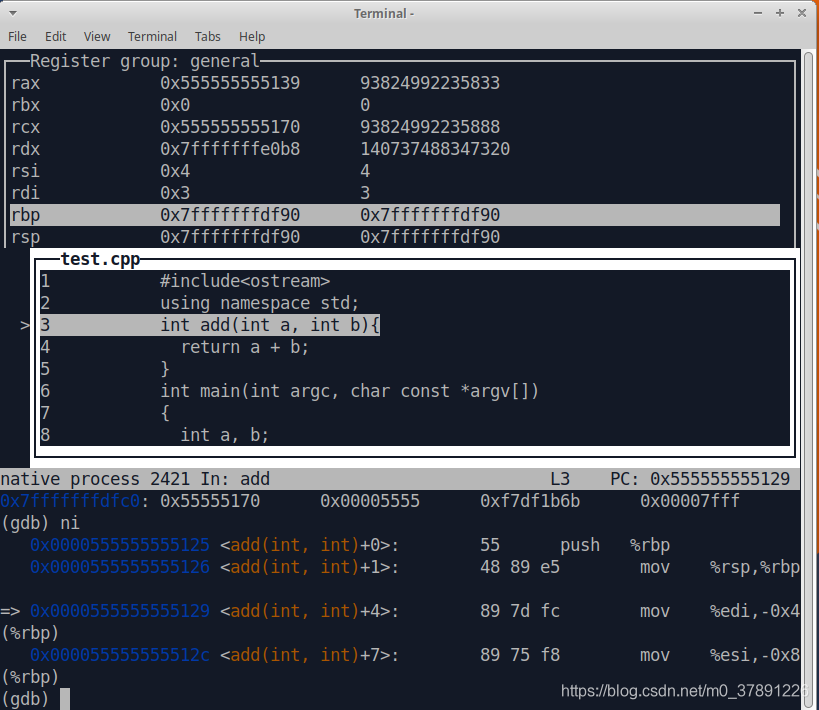The height and width of the screenshot is (710, 819).
Task: Click rdx decimal value 140737488347320
Action: 435,149
